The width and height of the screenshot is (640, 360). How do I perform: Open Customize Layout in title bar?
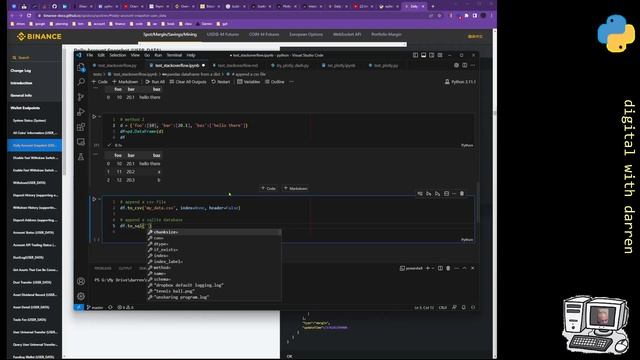click(x=440, y=55)
